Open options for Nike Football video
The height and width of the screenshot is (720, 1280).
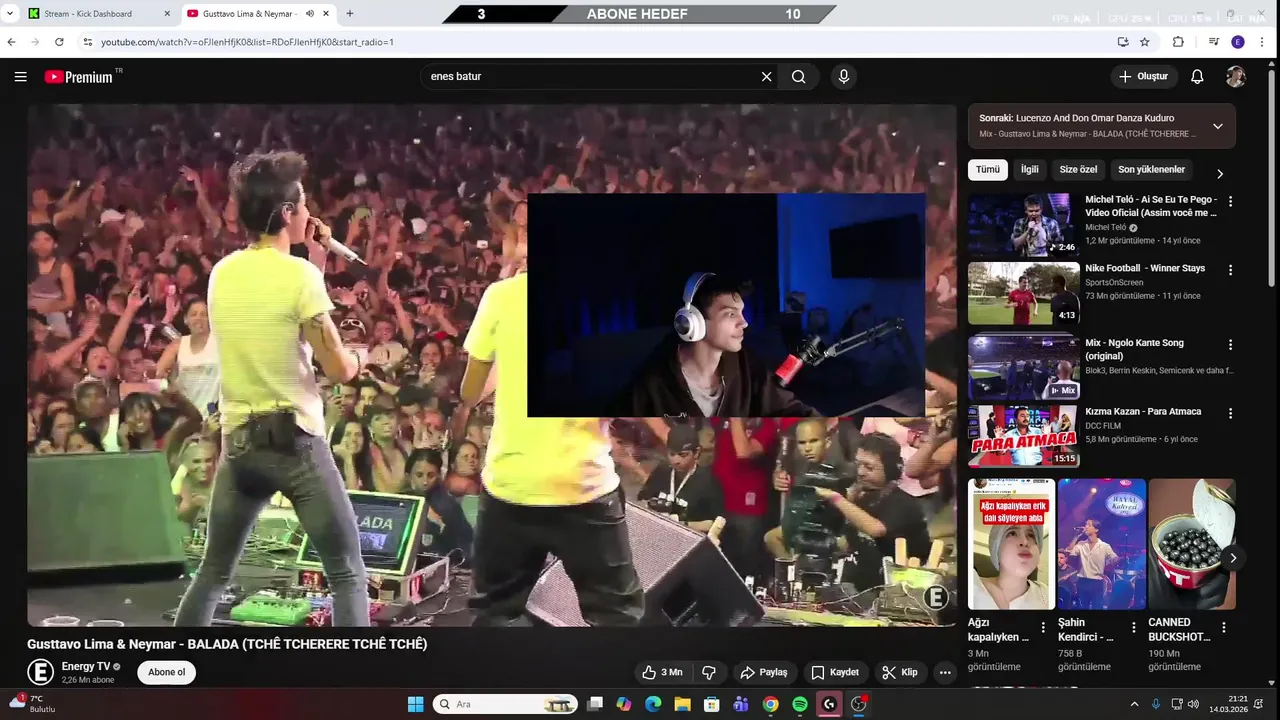pyautogui.click(x=1230, y=270)
